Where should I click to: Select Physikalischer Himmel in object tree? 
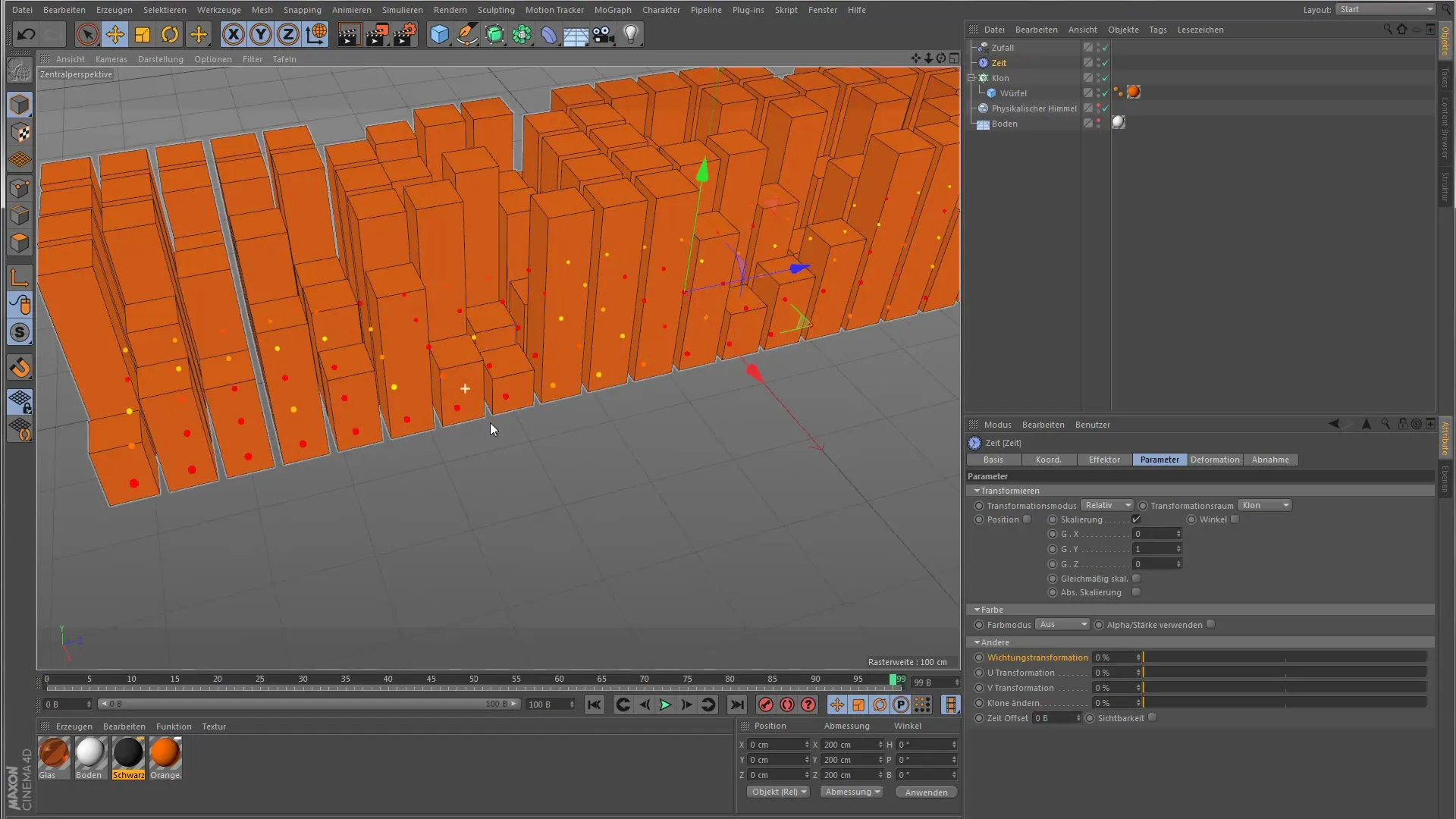(x=1034, y=108)
